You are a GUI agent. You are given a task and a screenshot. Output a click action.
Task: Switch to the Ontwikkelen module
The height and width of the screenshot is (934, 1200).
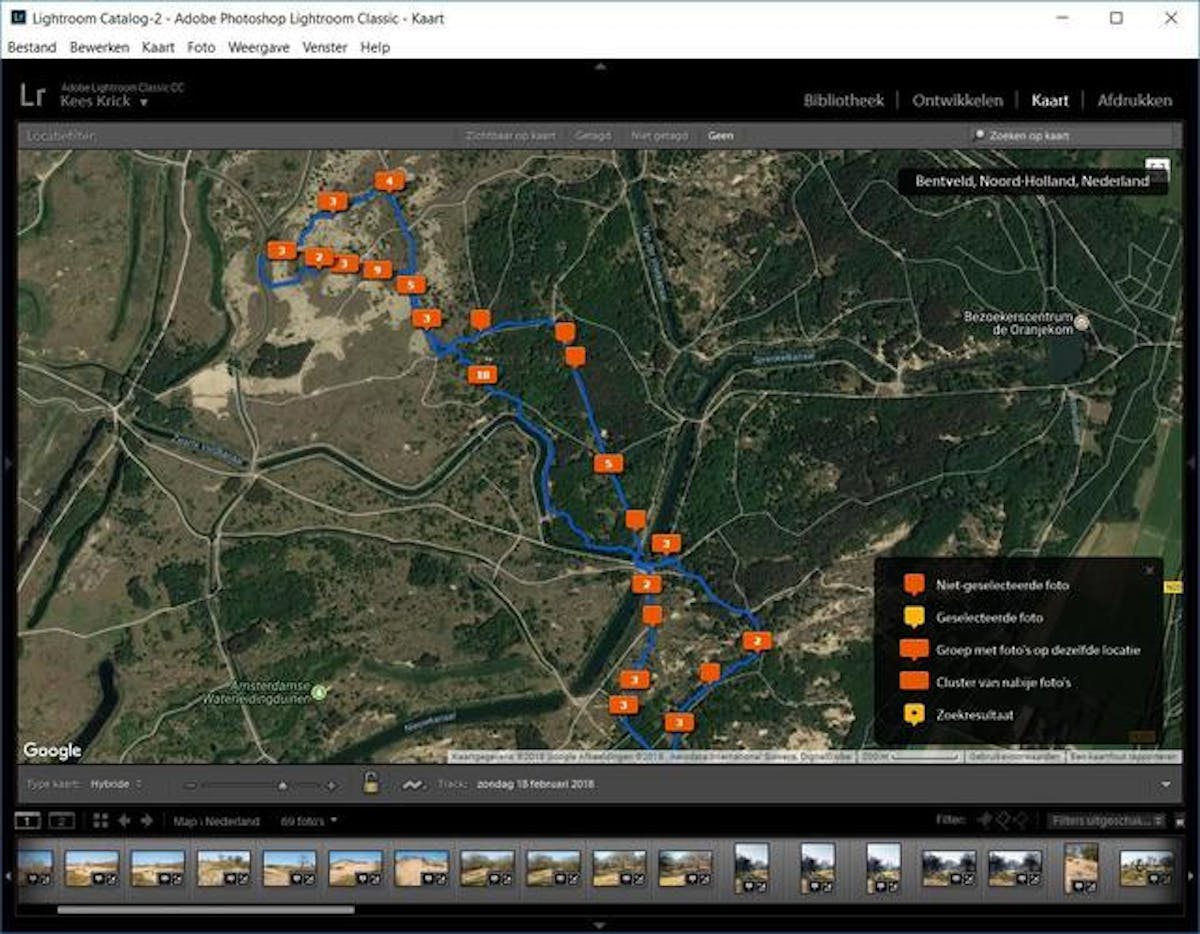(x=957, y=100)
